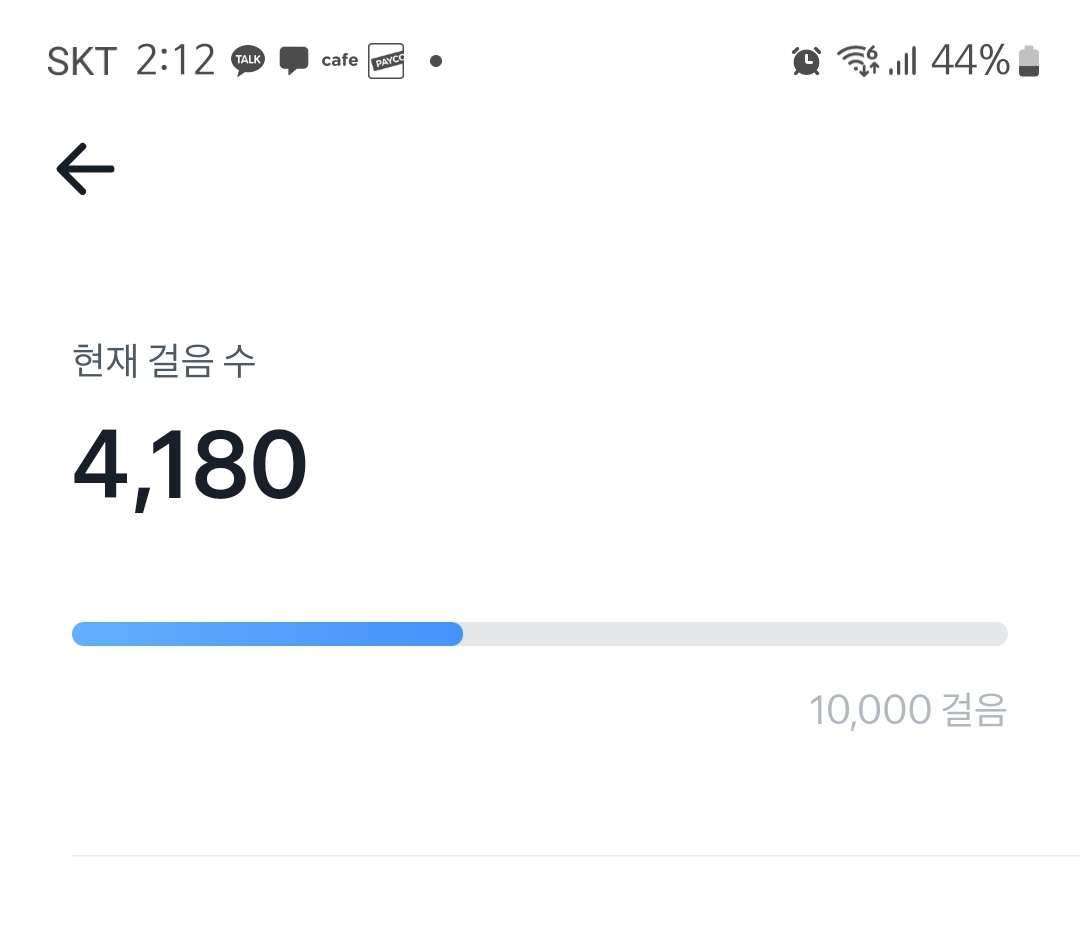The image size is (1080, 936).
Task: Tap the more-notifications dot indicator
Action: pyautogui.click(x=436, y=61)
